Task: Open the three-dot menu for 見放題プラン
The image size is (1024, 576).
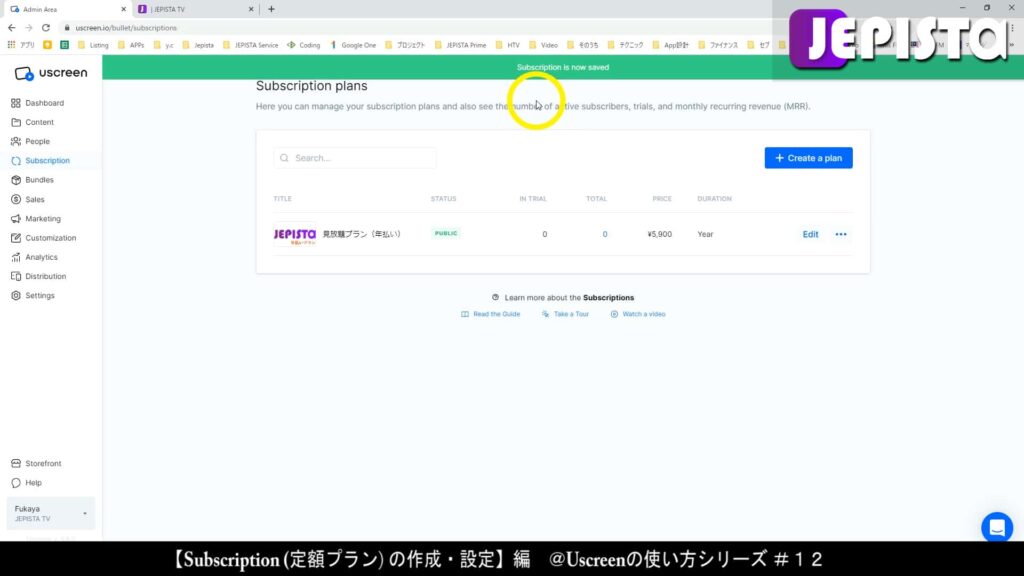Action: (841, 234)
